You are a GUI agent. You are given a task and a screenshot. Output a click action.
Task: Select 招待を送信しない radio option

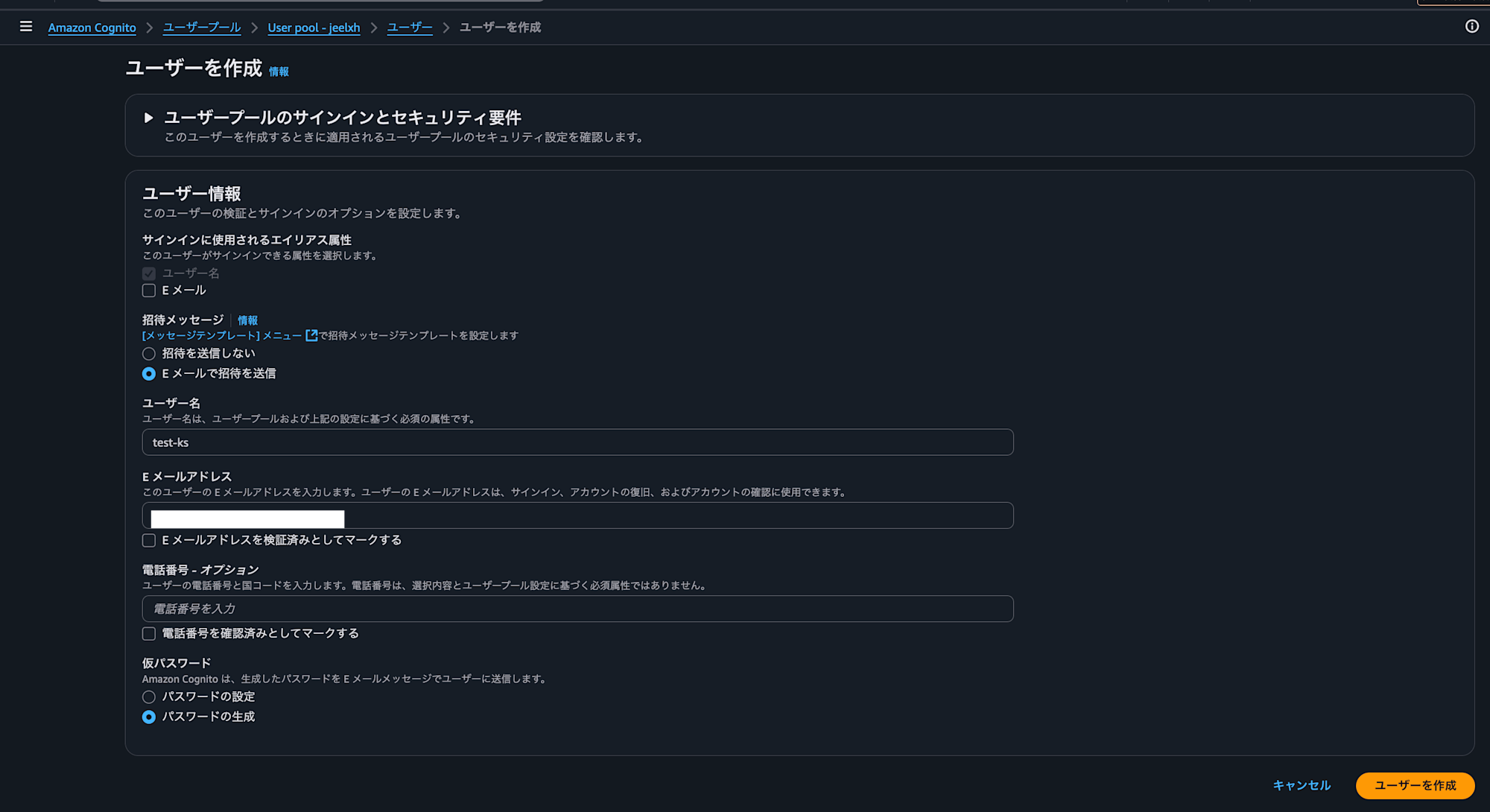pos(149,354)
